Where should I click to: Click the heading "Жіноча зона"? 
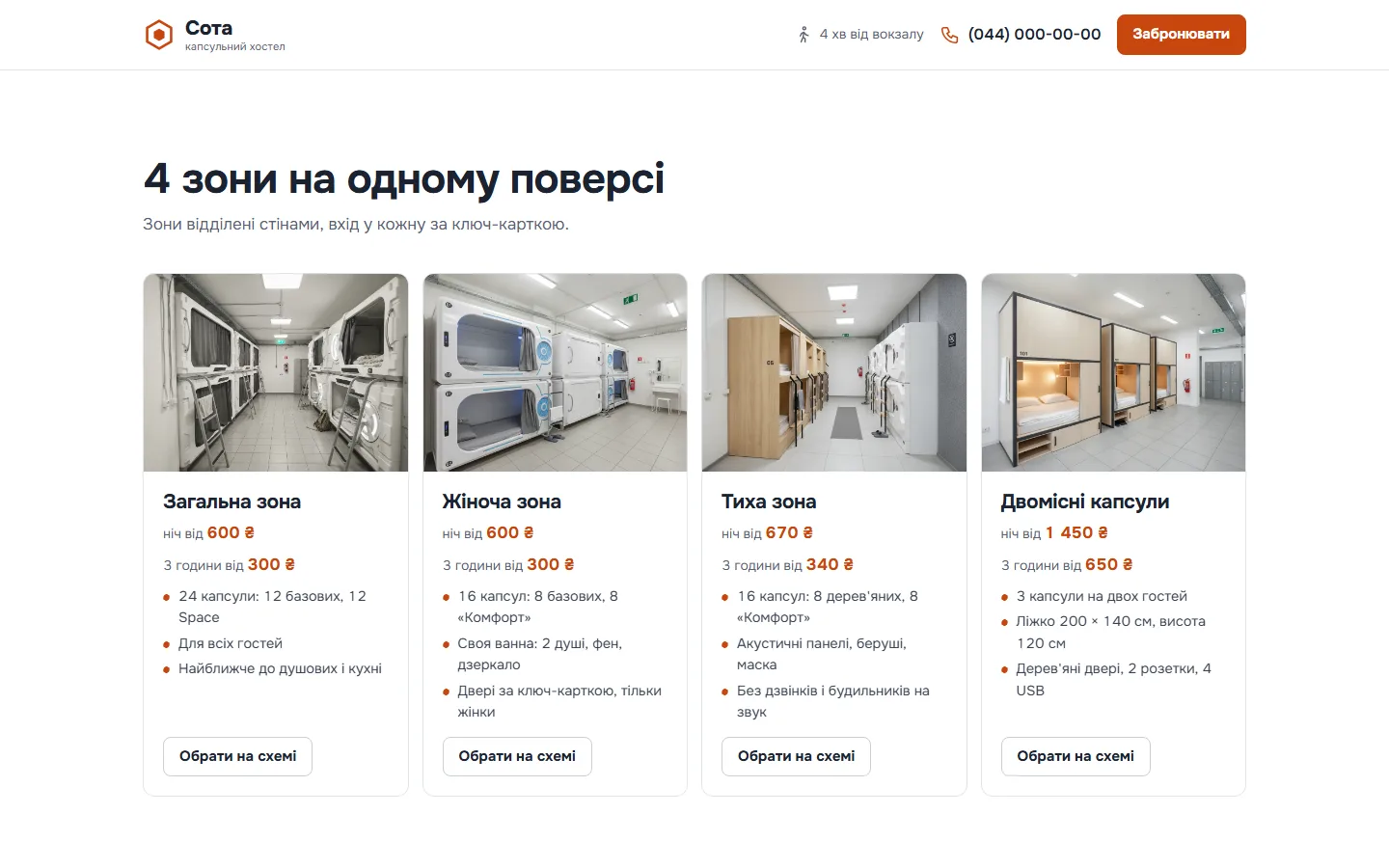coord(502,502)
